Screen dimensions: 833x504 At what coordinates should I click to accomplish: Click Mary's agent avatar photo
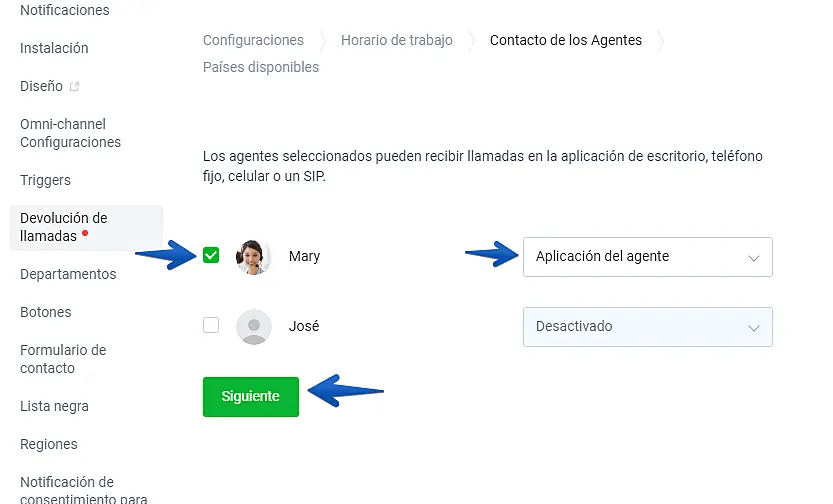(x=253, y=256)
